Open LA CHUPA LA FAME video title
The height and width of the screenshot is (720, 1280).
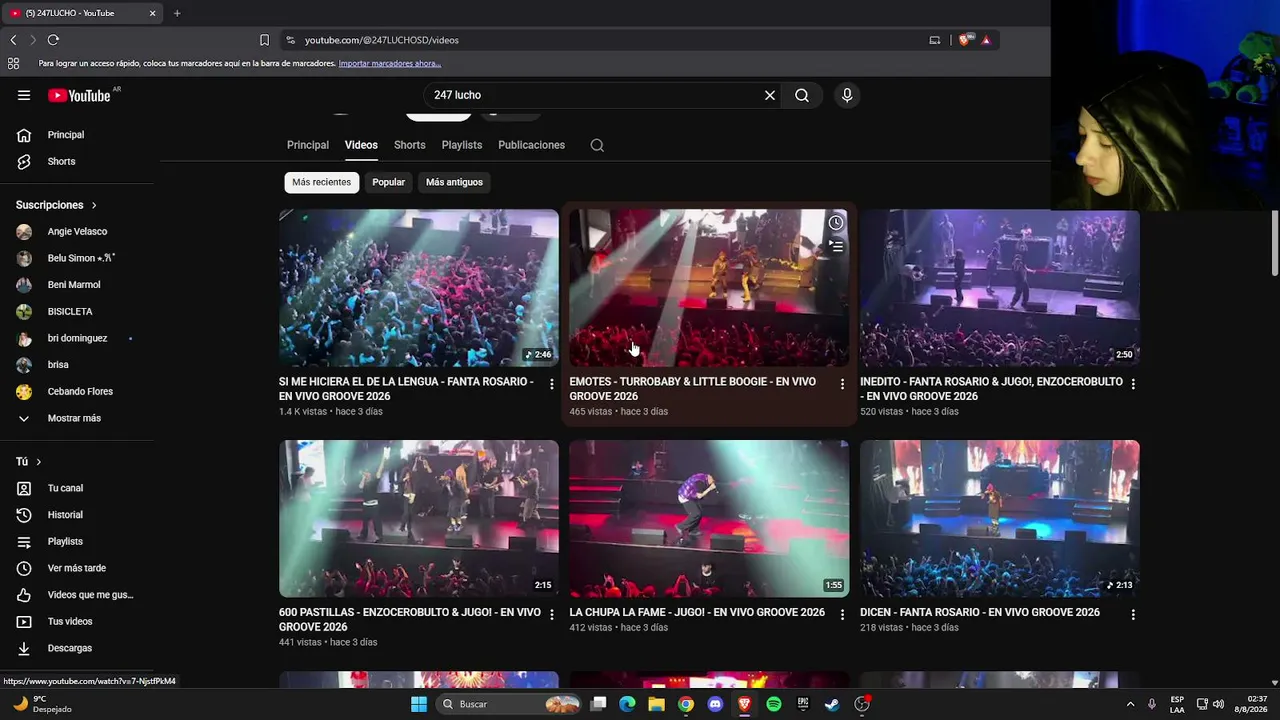697,612
